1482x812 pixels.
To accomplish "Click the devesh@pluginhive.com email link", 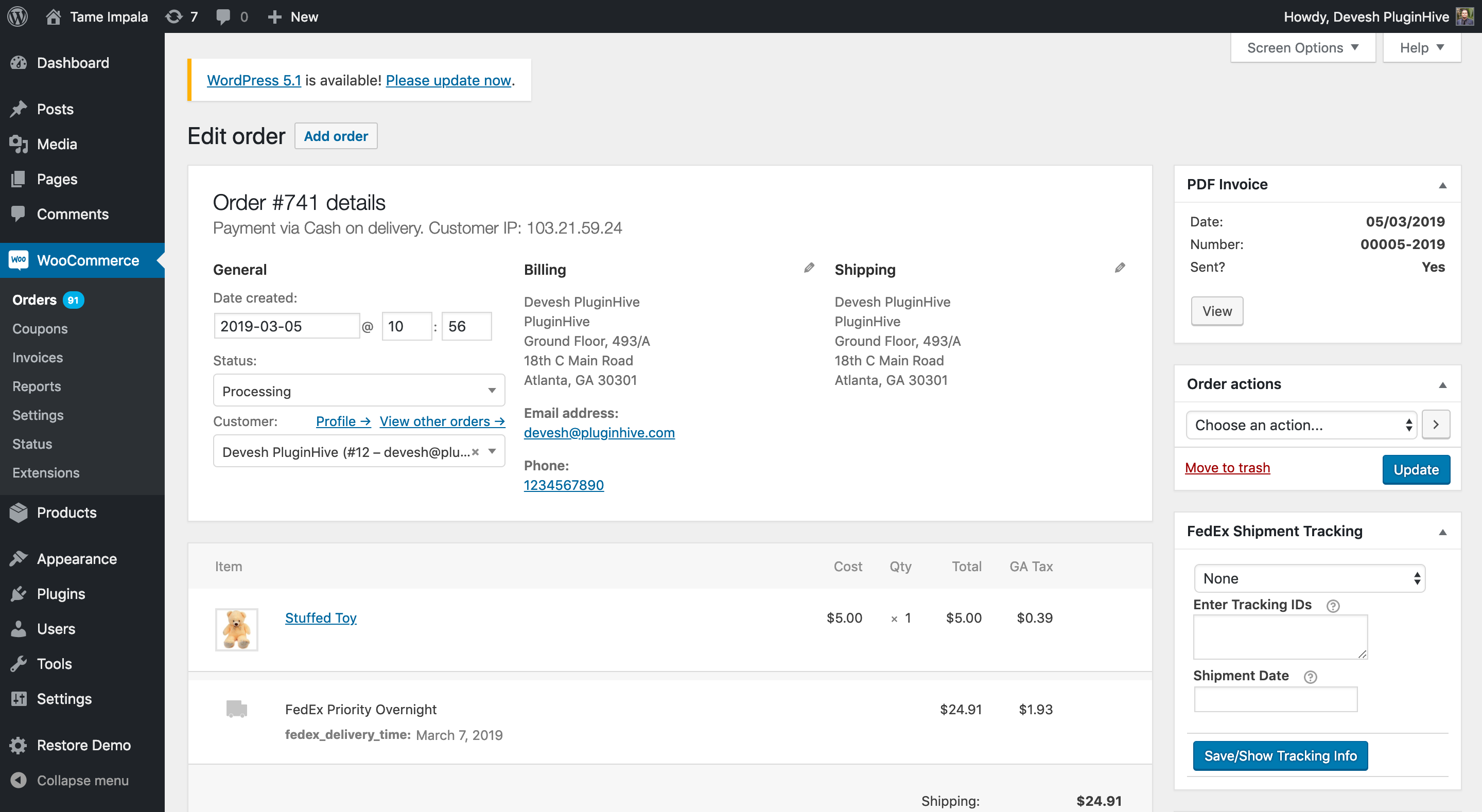I will tap(599, 432).
